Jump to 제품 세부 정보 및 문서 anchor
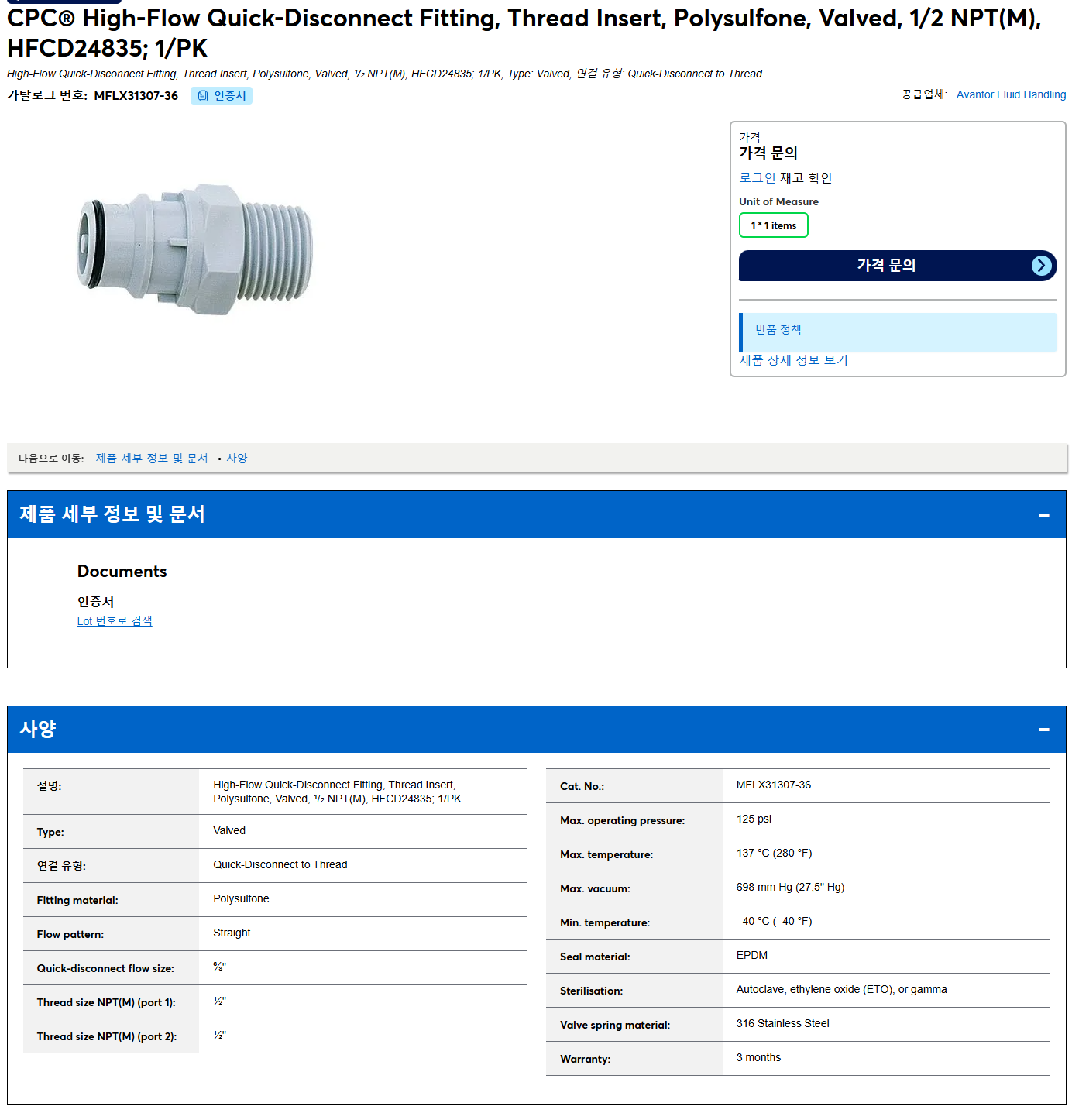 pos(152,459)
